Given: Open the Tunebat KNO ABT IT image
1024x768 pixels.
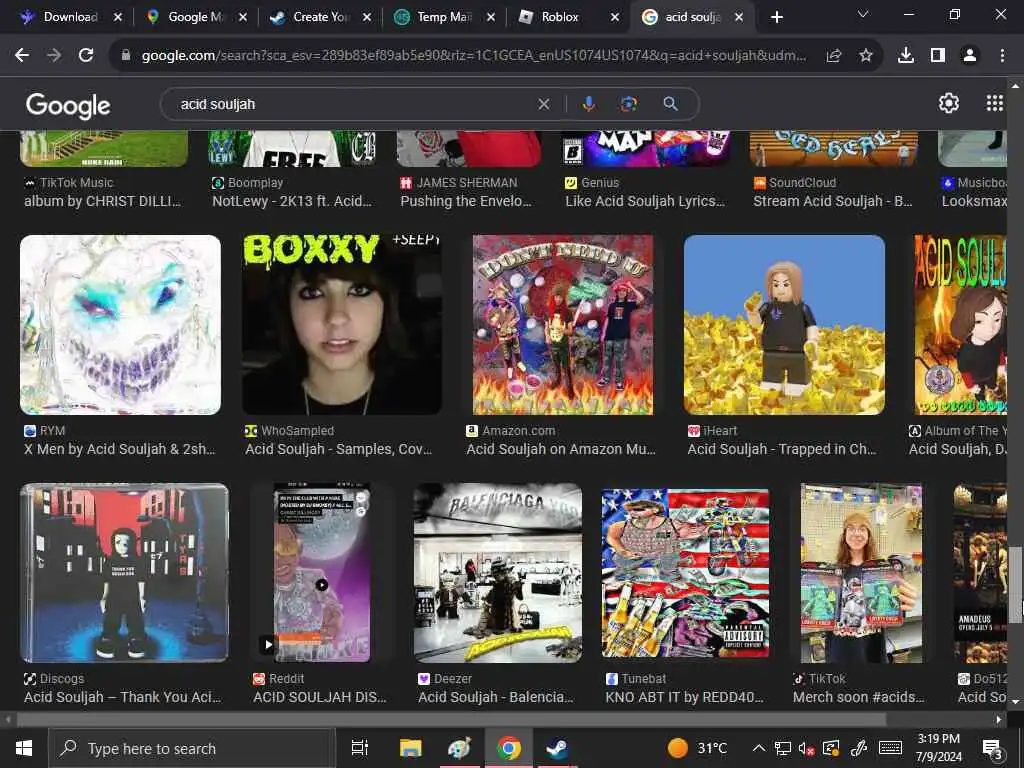Looking at the screenshot, I should click(x=685, y=573).
